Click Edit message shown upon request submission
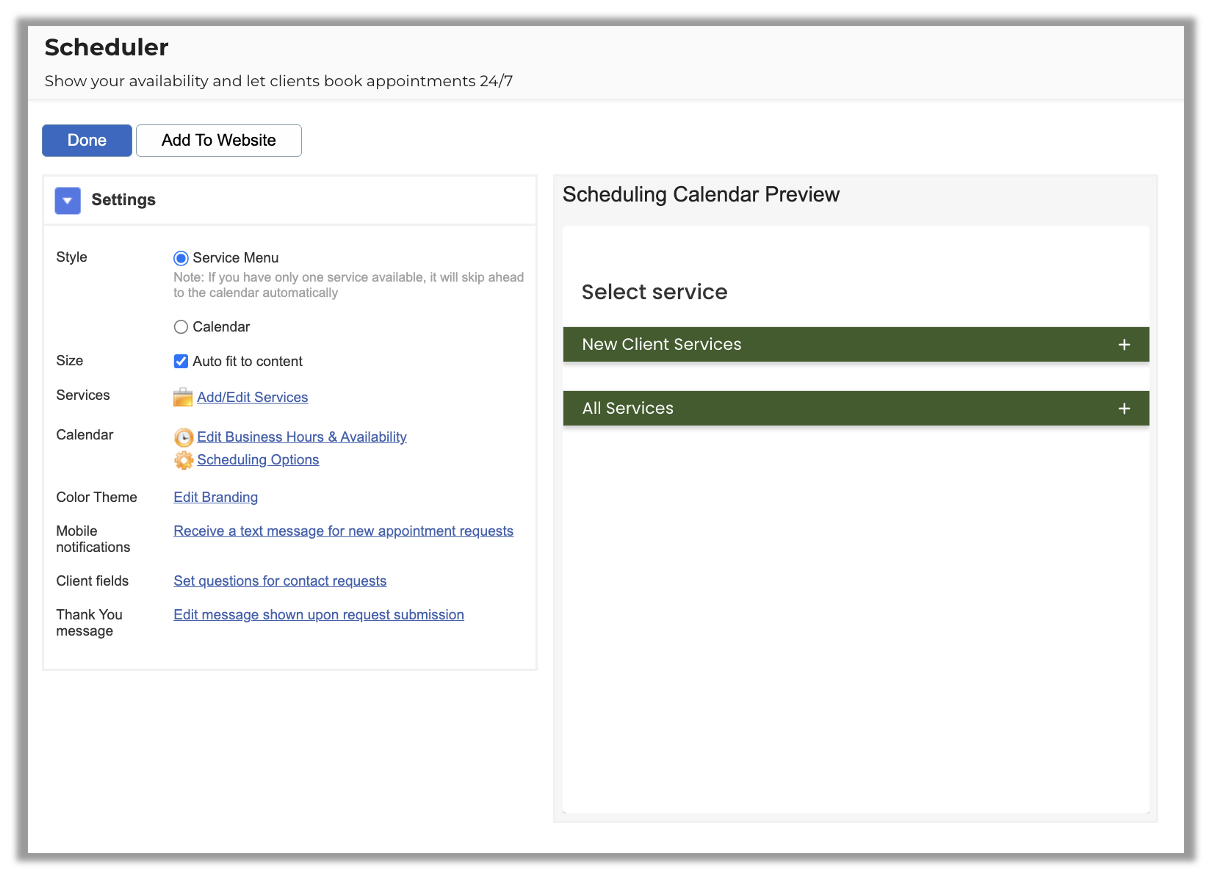The image size is (1214, 874). [x=318, y=615]
